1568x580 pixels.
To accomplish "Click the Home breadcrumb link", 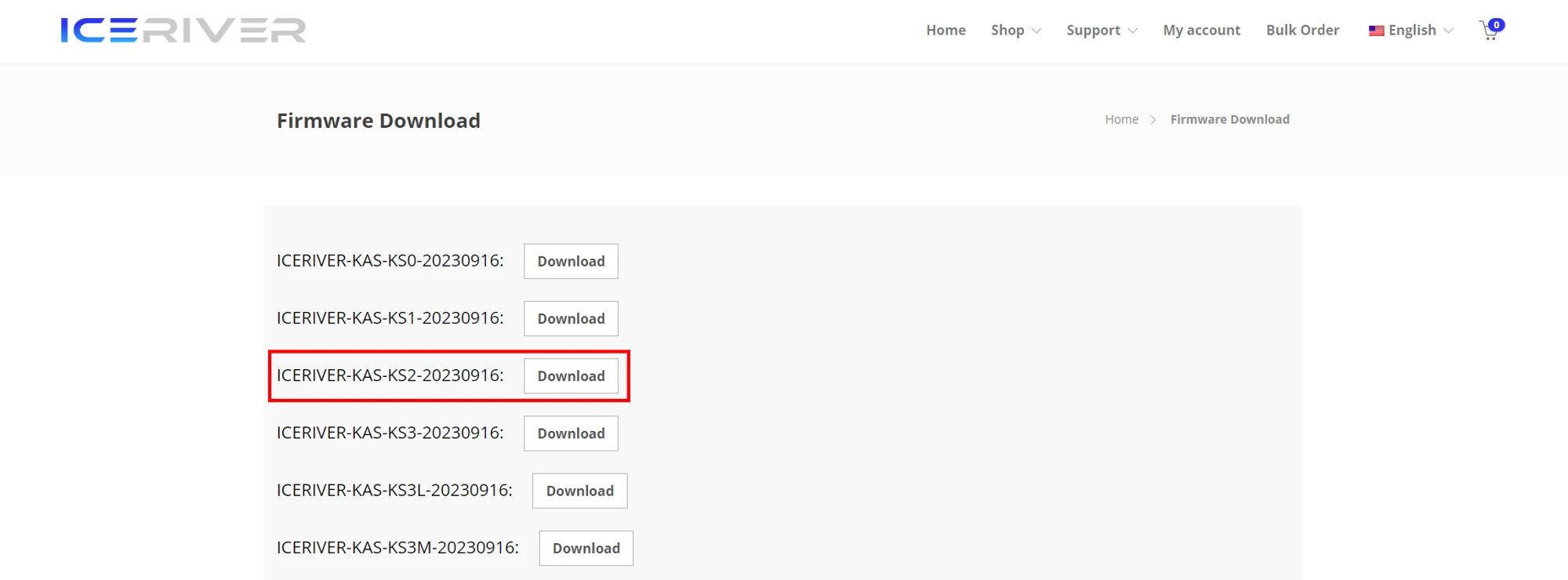I will pyautogui.click(x=1121, y=119).
